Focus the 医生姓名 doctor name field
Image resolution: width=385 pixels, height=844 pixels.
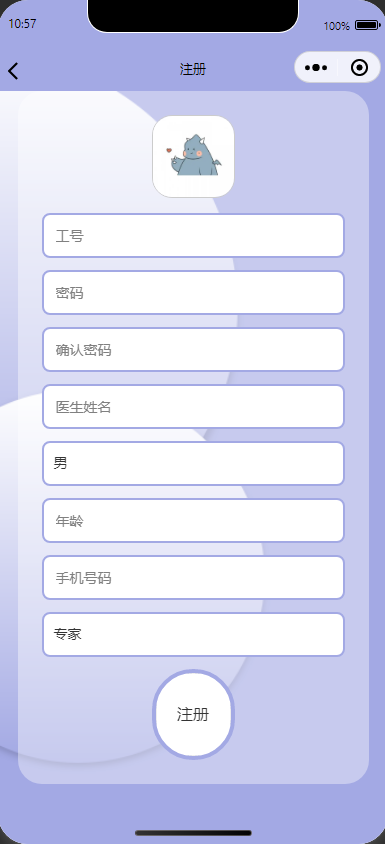[x=193, y=407]
